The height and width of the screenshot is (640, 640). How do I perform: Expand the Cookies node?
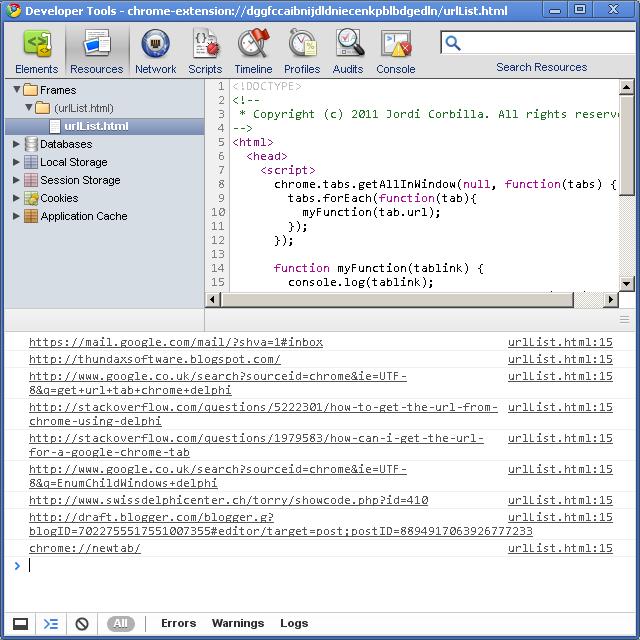pos(16,198)
